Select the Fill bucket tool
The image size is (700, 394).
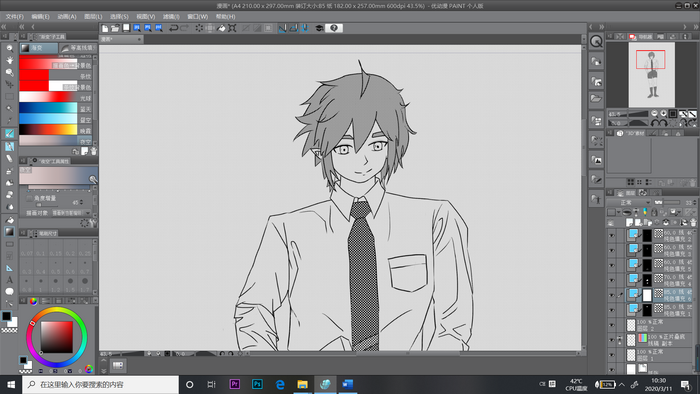click(x=9, y=220)
